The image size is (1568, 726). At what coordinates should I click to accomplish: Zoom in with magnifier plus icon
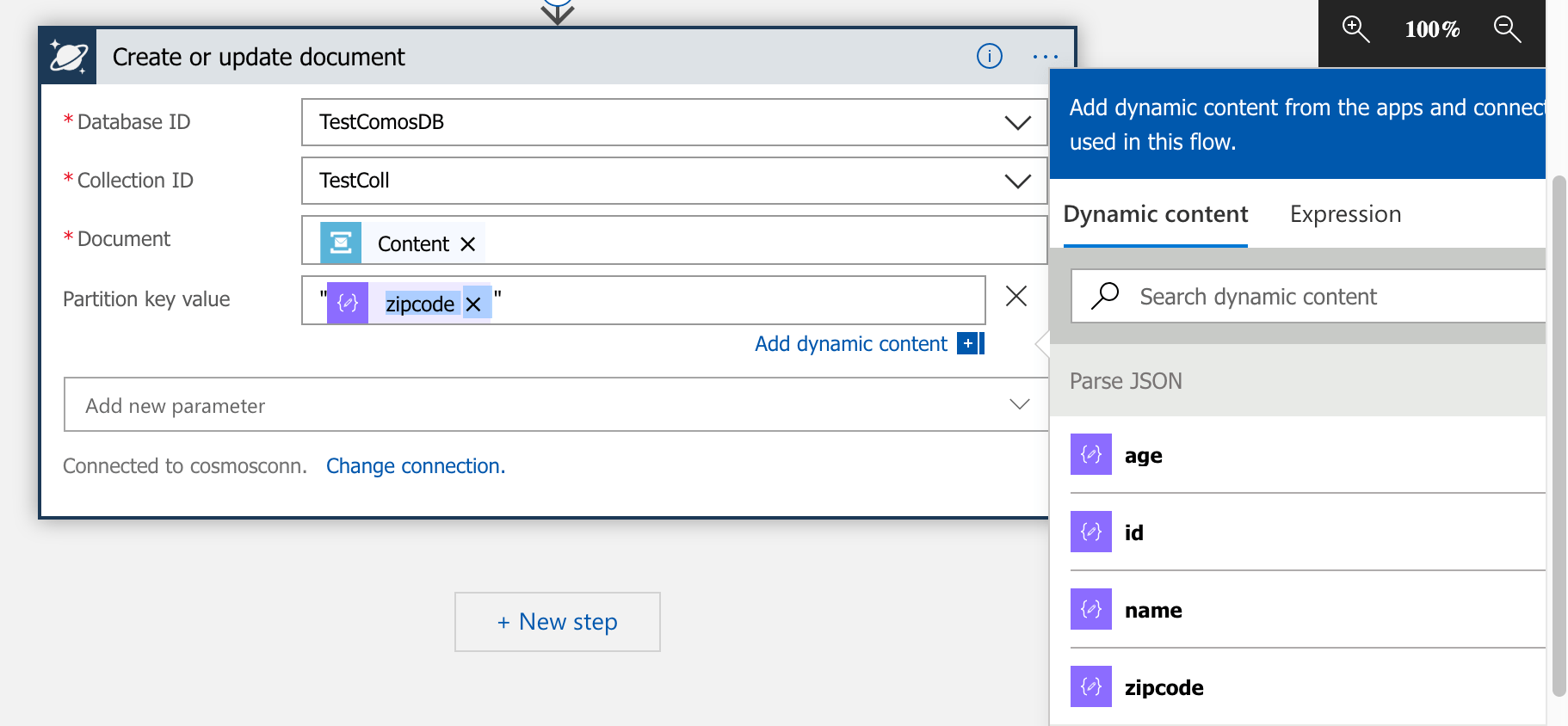[1356, 29]
